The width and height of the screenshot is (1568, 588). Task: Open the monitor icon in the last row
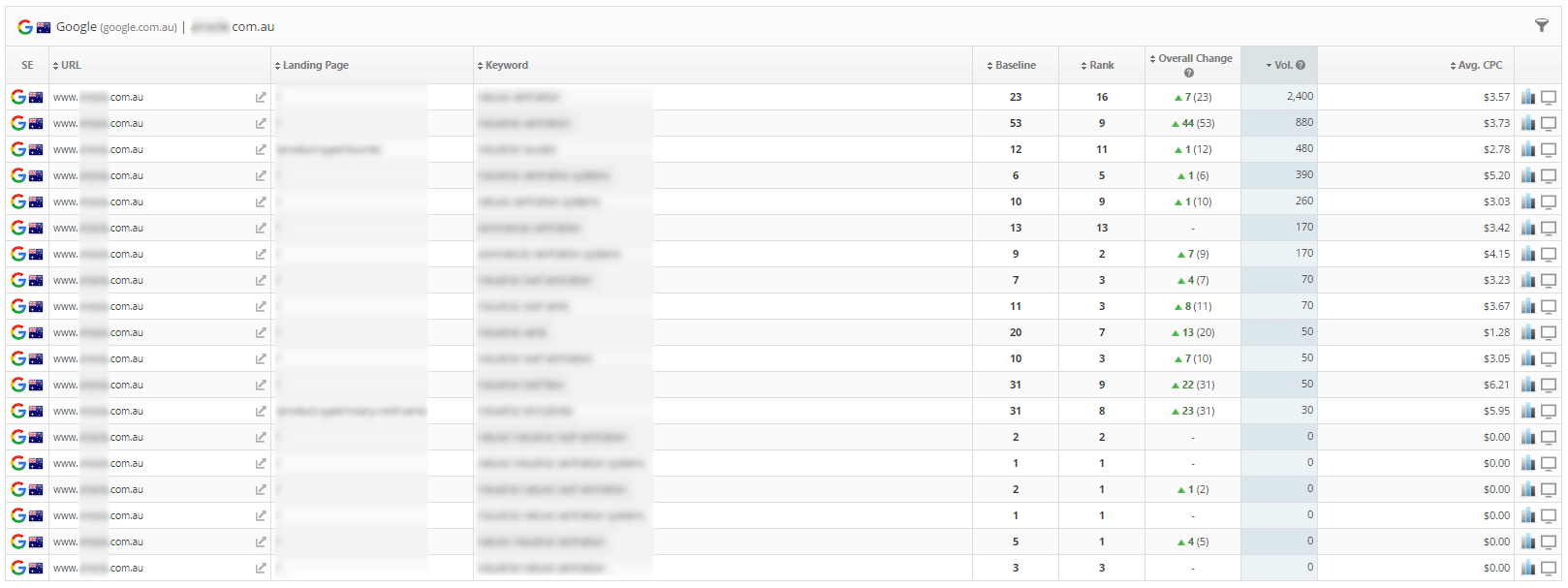[x=1549, y=568]
